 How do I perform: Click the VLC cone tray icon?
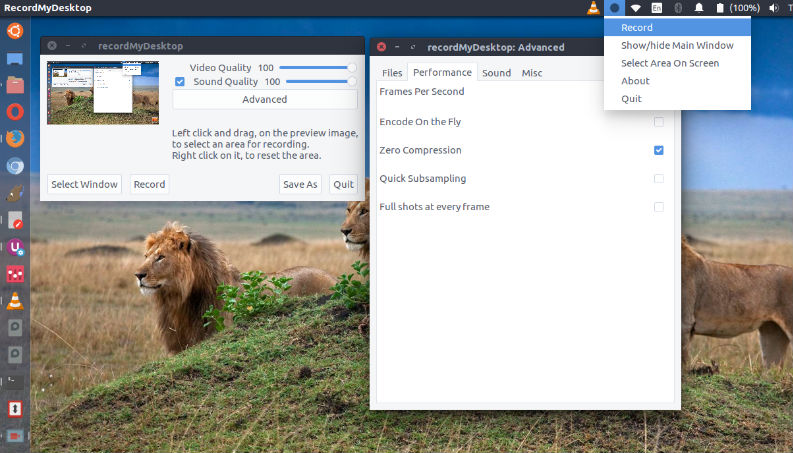(x=593, y=8)
